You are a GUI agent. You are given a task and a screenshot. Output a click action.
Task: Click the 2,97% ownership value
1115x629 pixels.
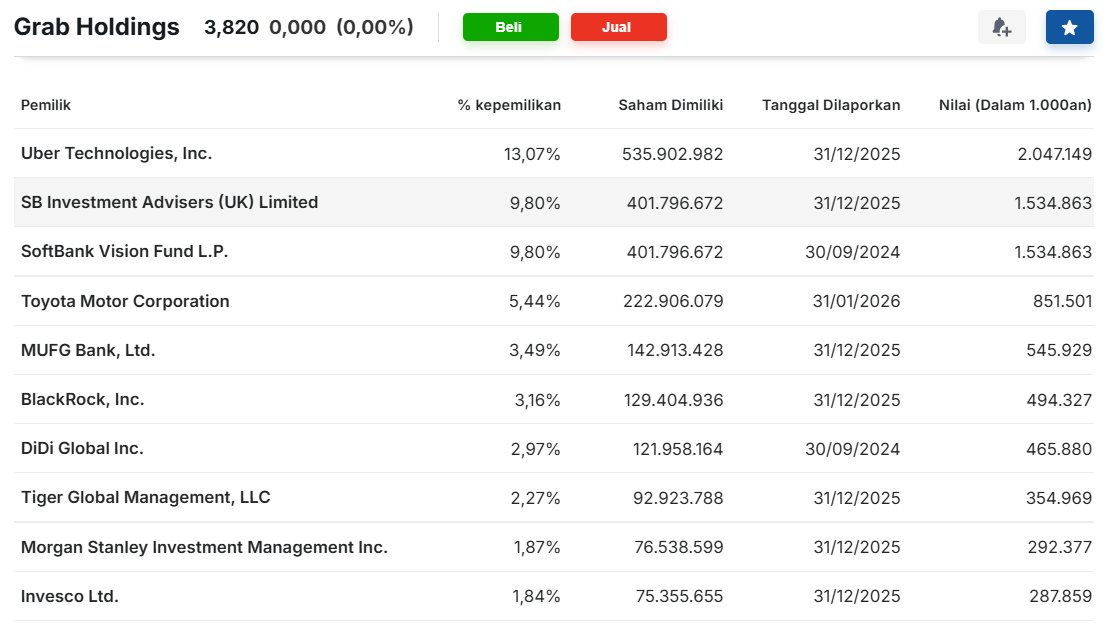tap(535, 449)
